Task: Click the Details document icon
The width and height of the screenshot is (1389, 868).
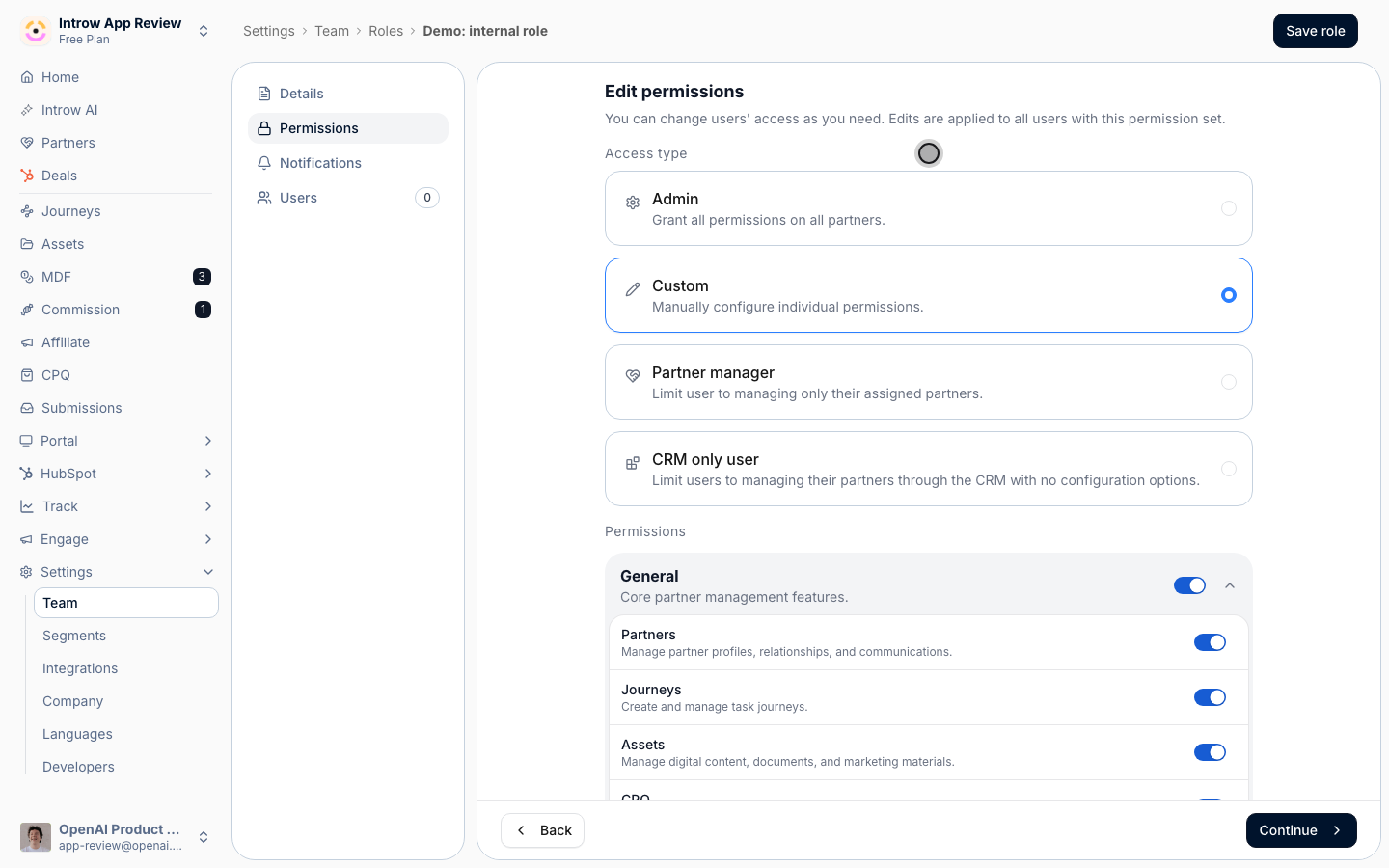Action: pos(264,94)
